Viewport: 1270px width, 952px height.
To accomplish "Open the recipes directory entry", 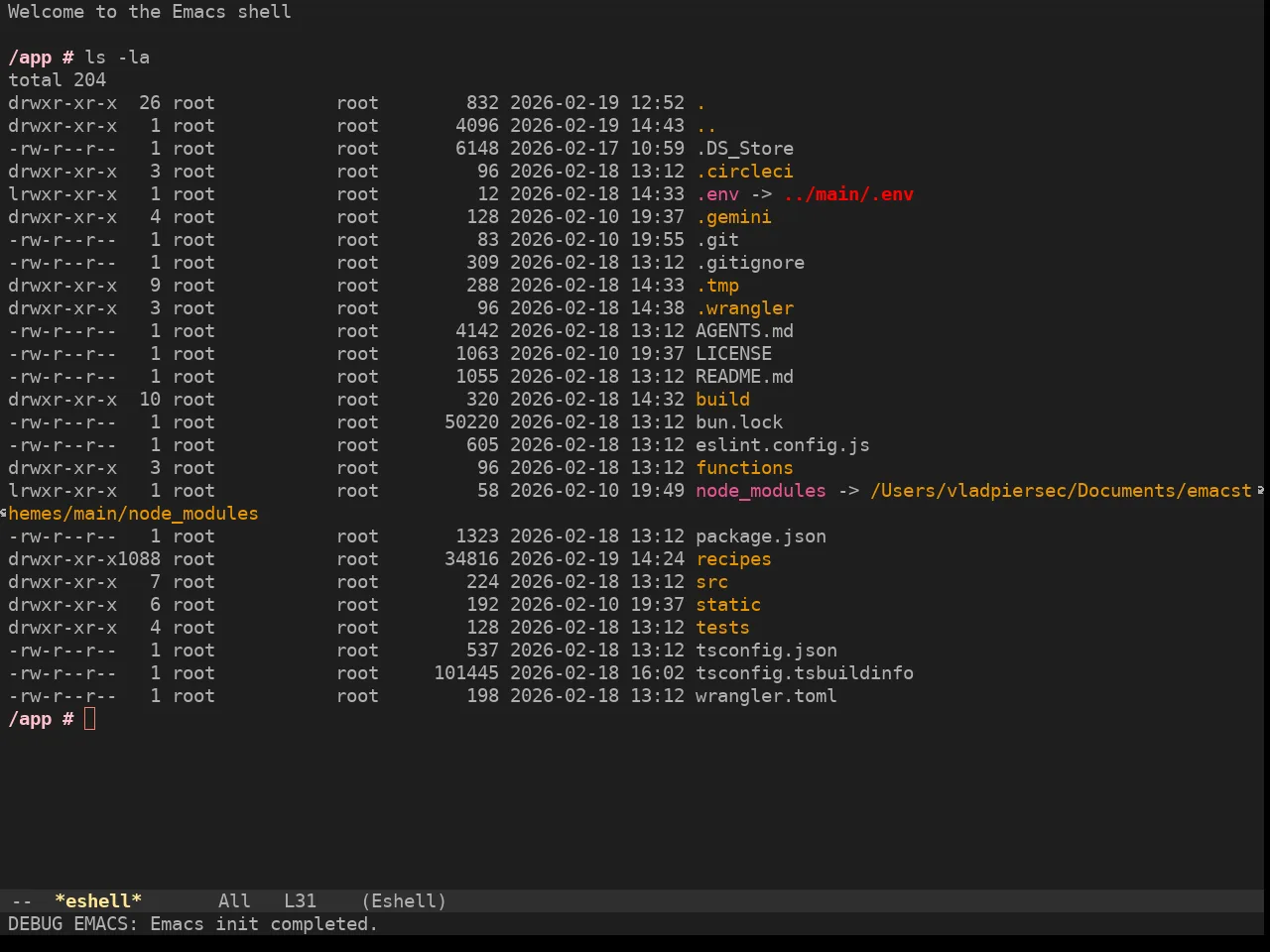I will click(733, 559).
